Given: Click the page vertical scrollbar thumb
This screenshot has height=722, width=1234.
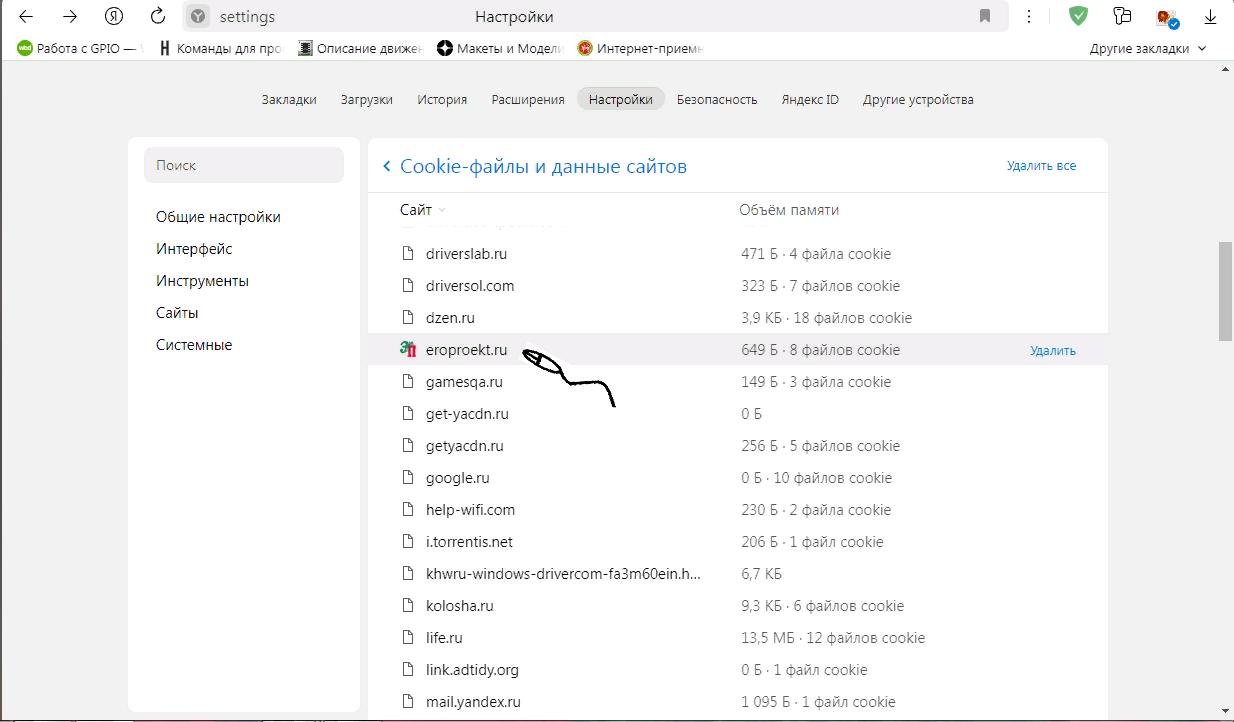Looking at the screenshot, I should [1225, 291].
